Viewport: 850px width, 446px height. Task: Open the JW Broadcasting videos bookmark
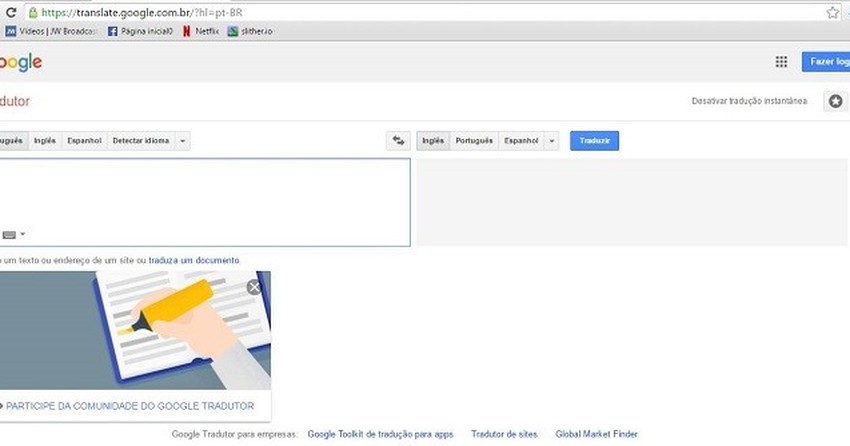pos(50,31)
